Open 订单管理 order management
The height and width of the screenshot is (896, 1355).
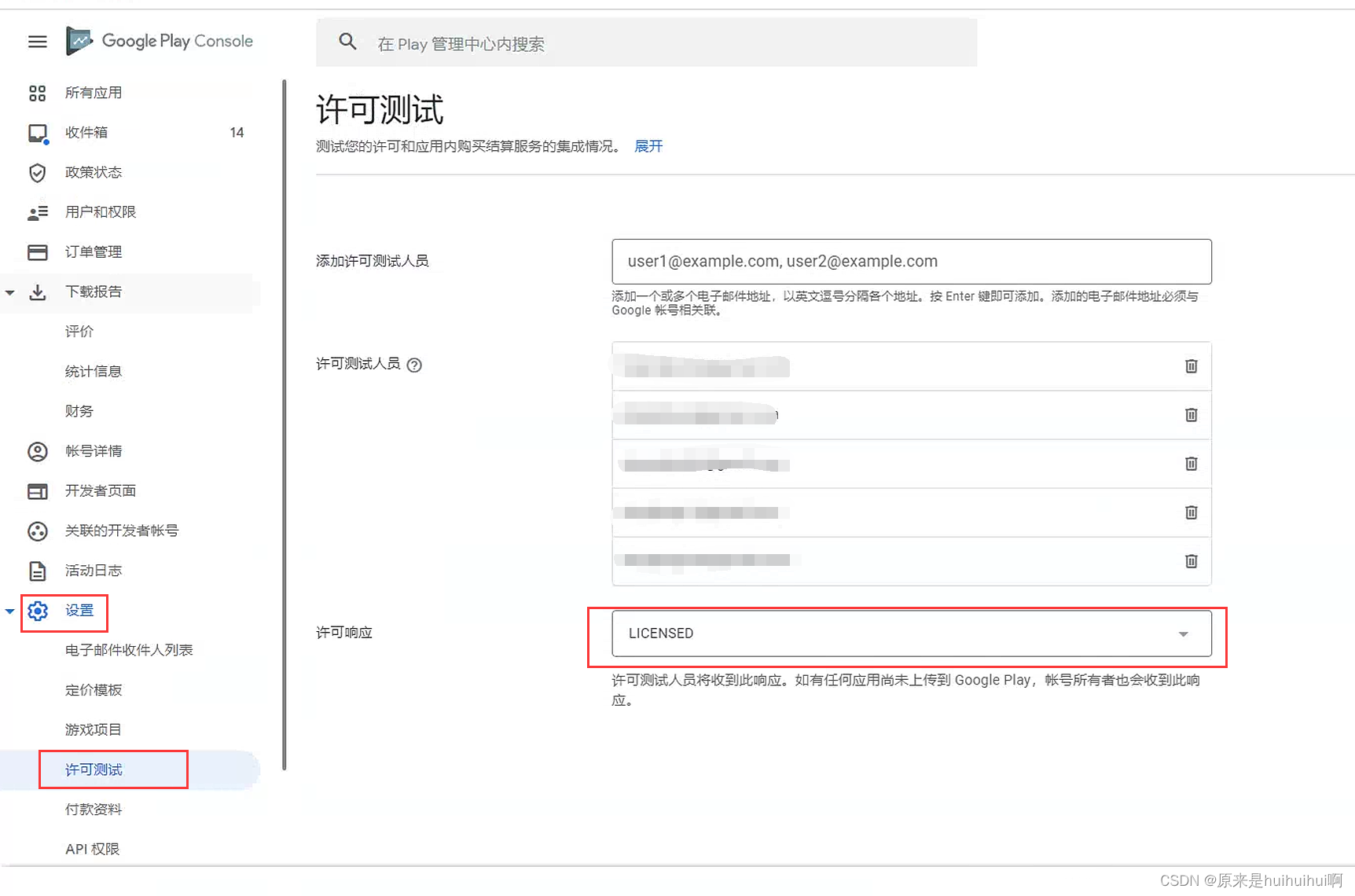pyautogui.click(x=93, y=252)
